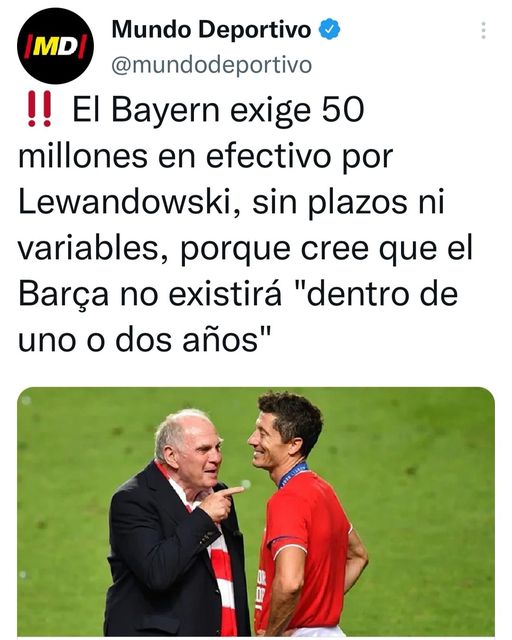
Task: Click the word Bayern in the tweet text
Action: [x=166, y=111]
